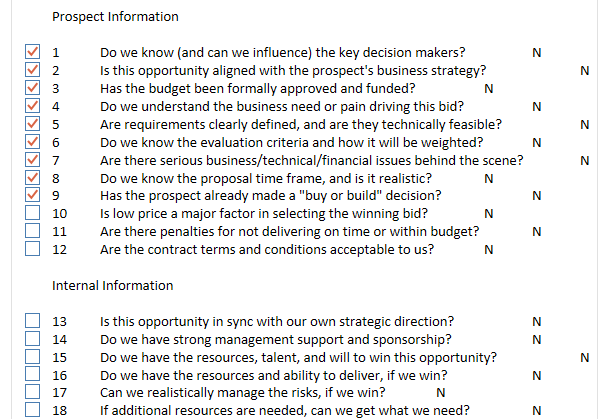Check the box for question 13

(33, 322)
